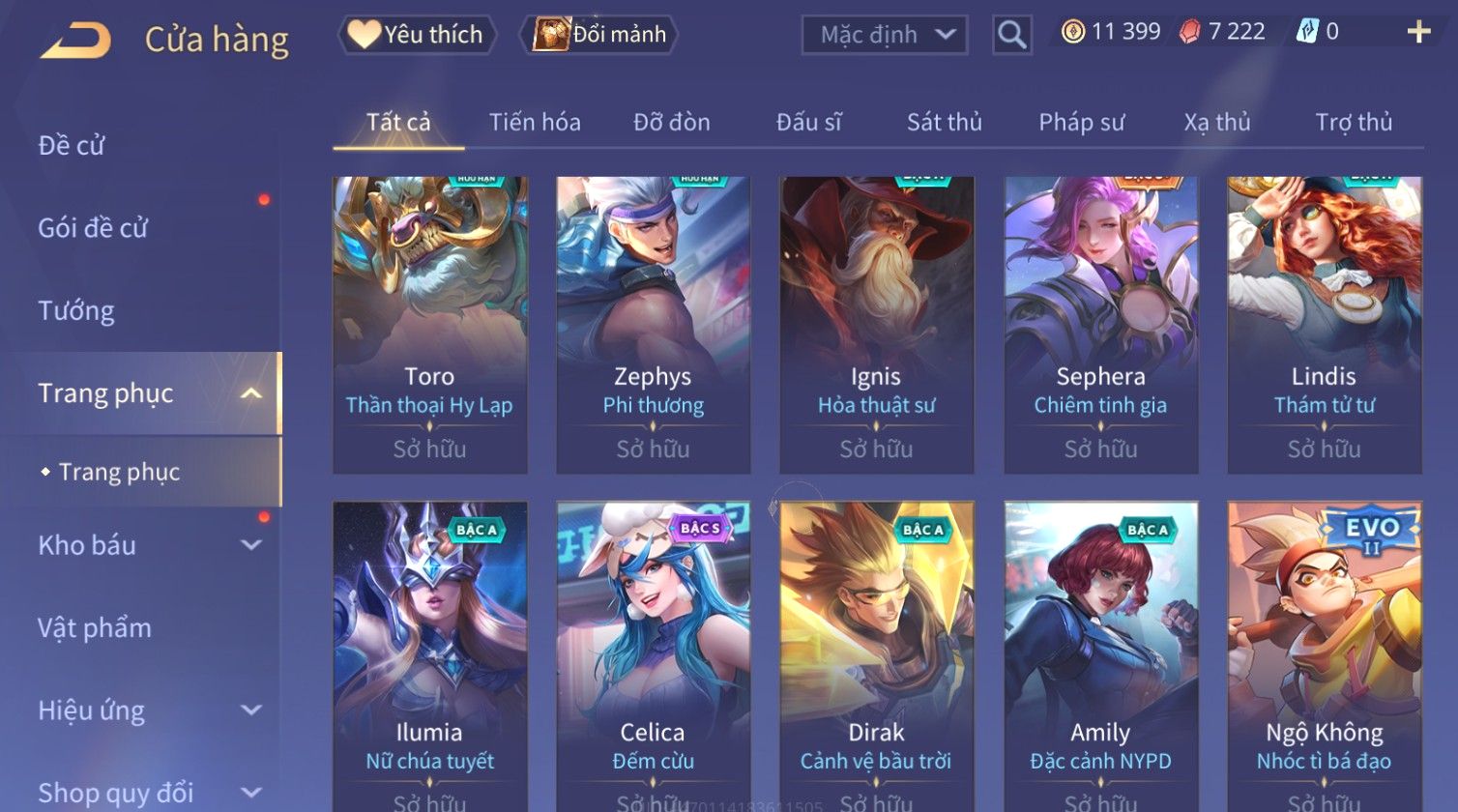Go to Gói đề cử section

point(93,228)
